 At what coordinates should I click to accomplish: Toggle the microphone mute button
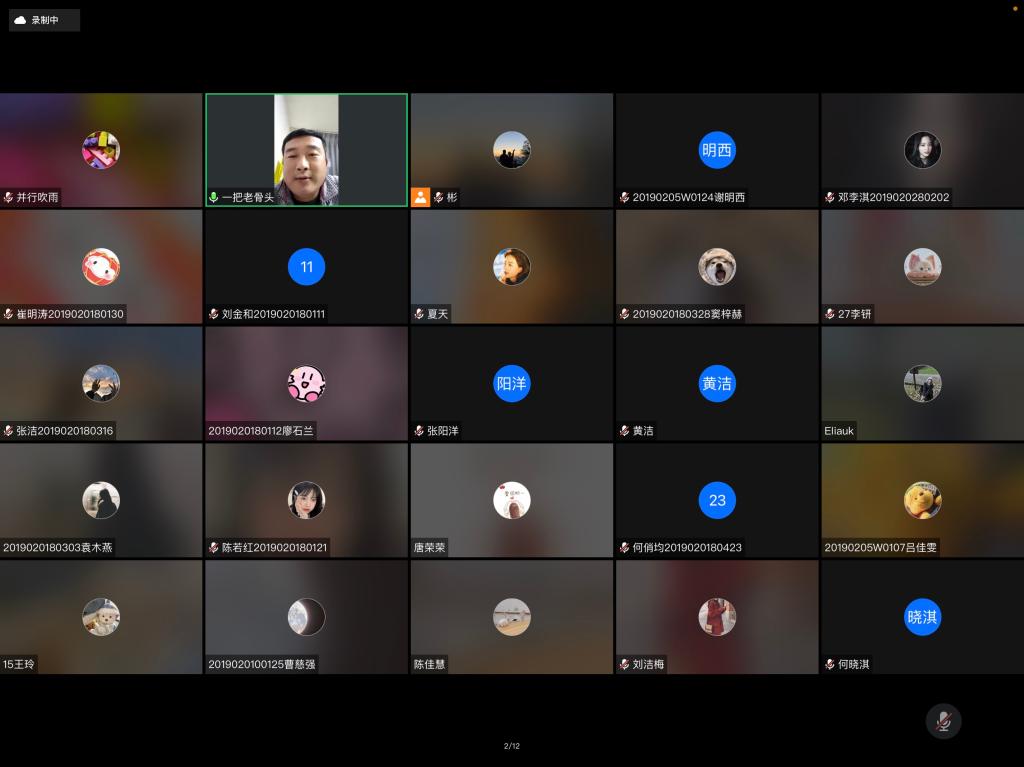point(942,721)
